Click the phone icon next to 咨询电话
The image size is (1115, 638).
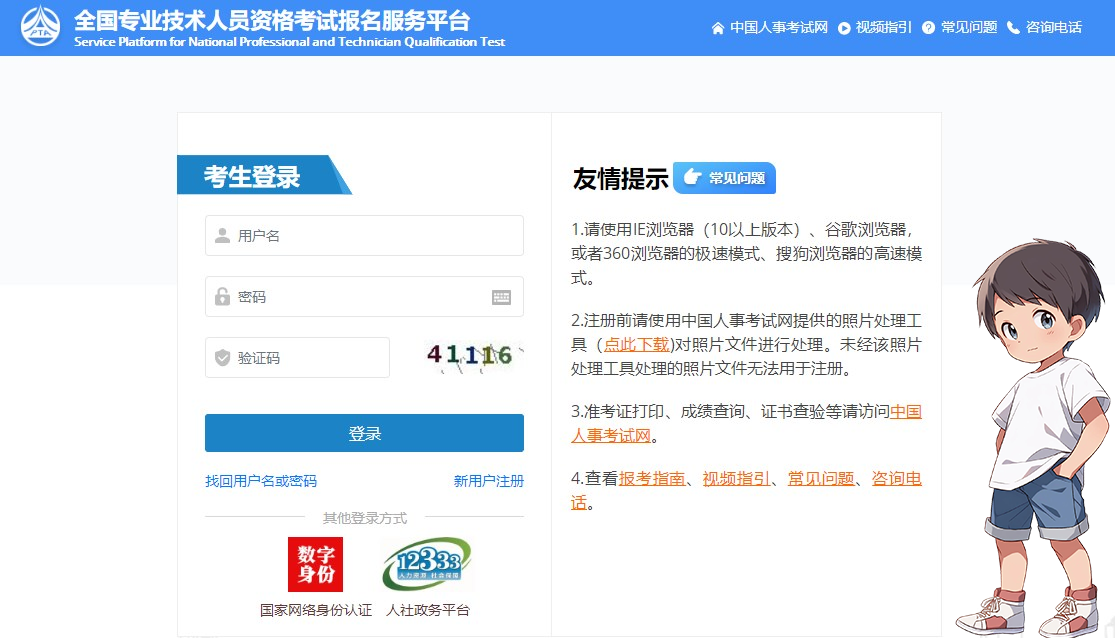(x=1013, y=28)
